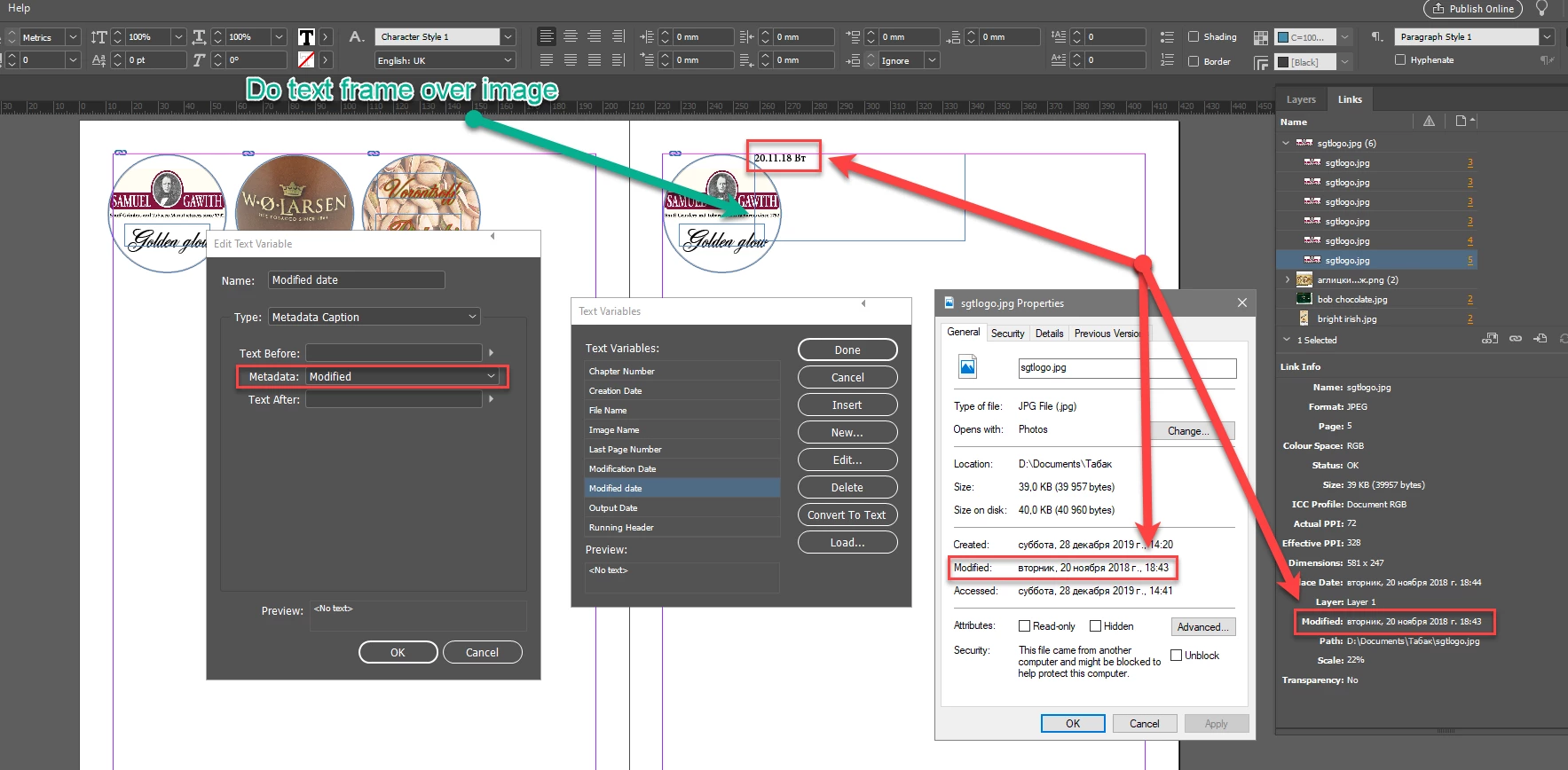Collapse the 1 Selected Link Info section
Viewport: 1568px width, 770px height.
click(x=1287, y=340)
